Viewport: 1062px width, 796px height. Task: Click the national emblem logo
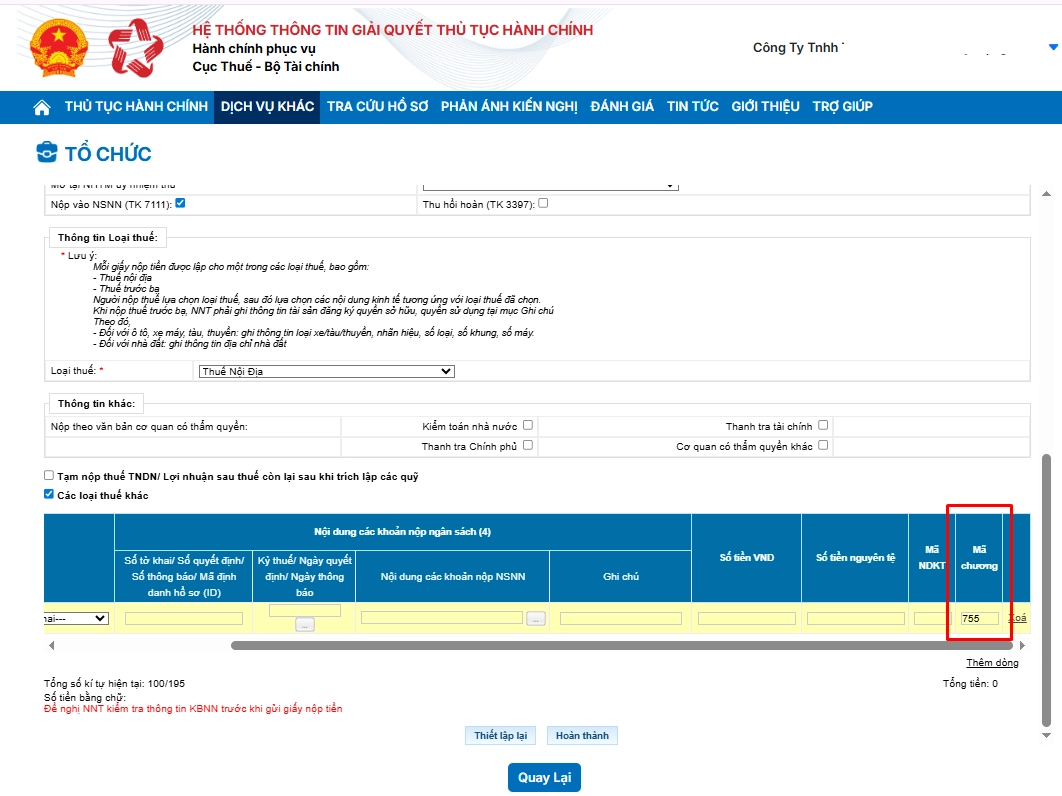coord(59,47)
